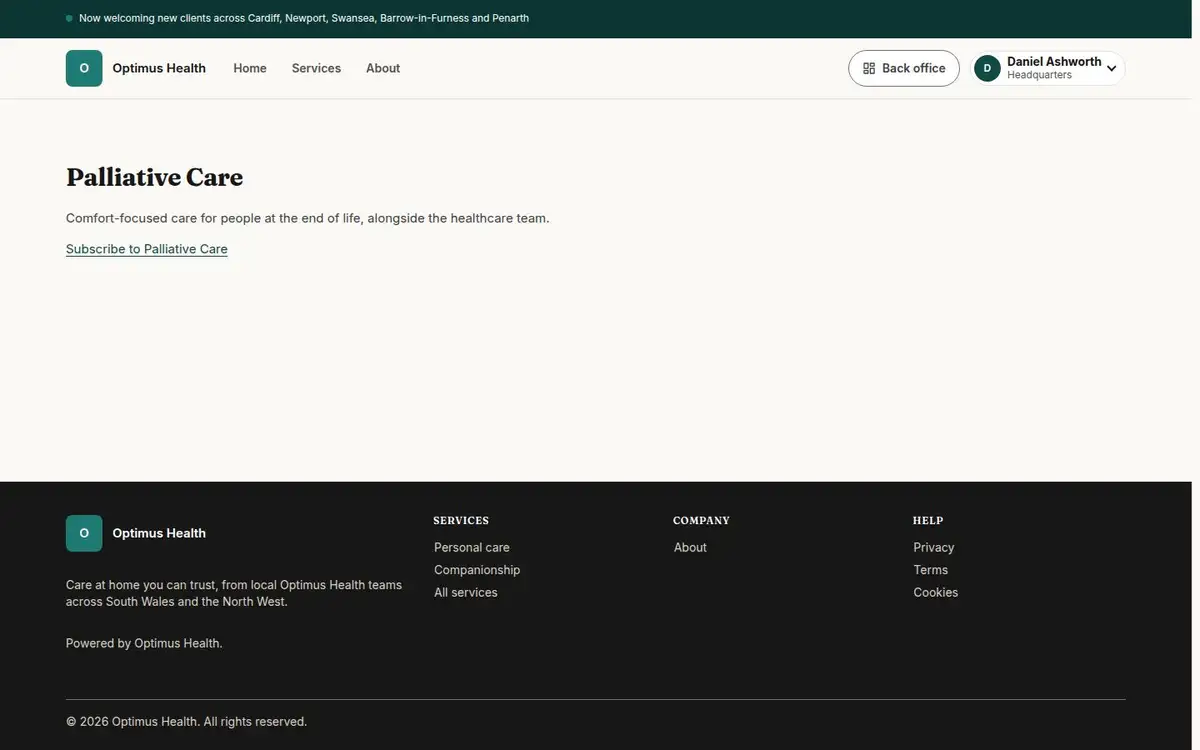Click the Back office grid icon
This screenshot has height=750, width=1200.
[x=869, y=68]
